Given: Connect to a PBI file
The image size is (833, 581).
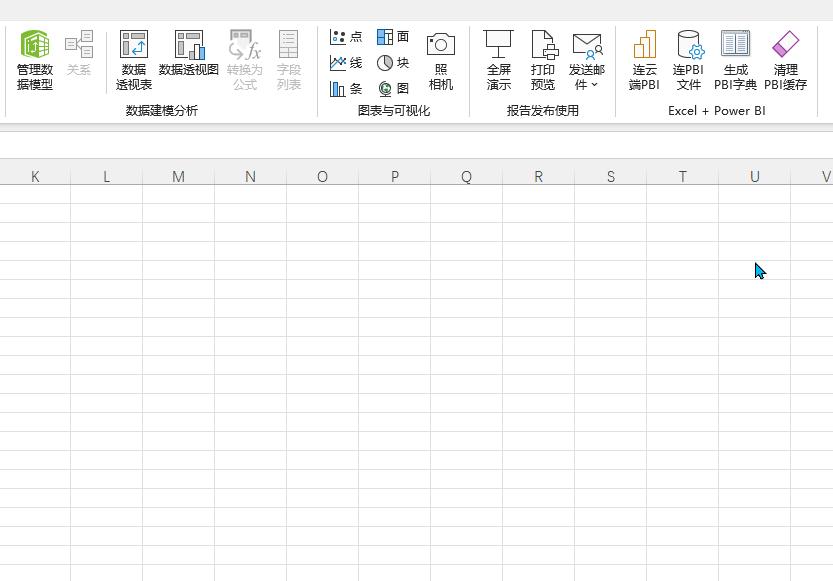Looking at the screenshot, I should 689,58.
